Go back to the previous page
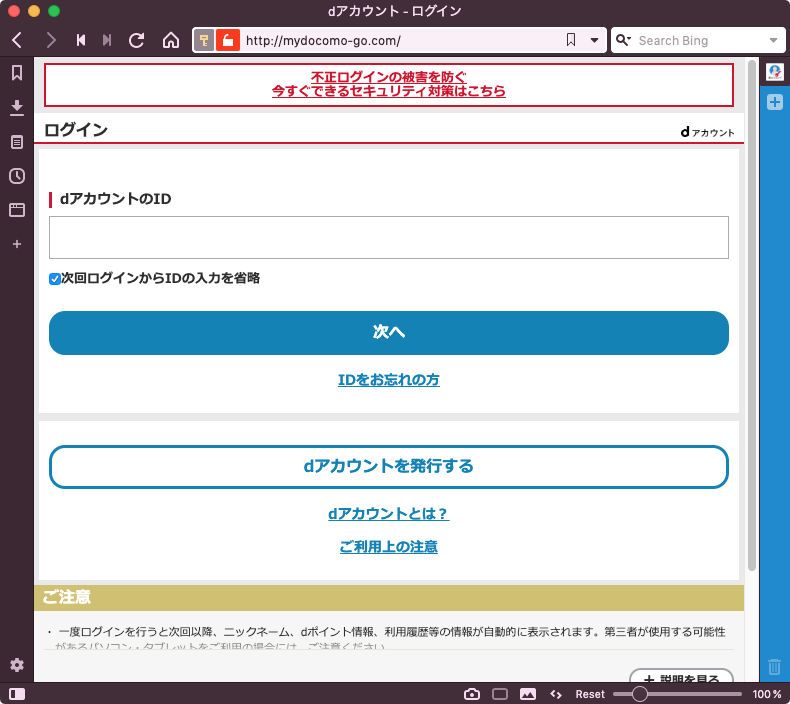Screen dimensions: 790x704 click(17, 40)
